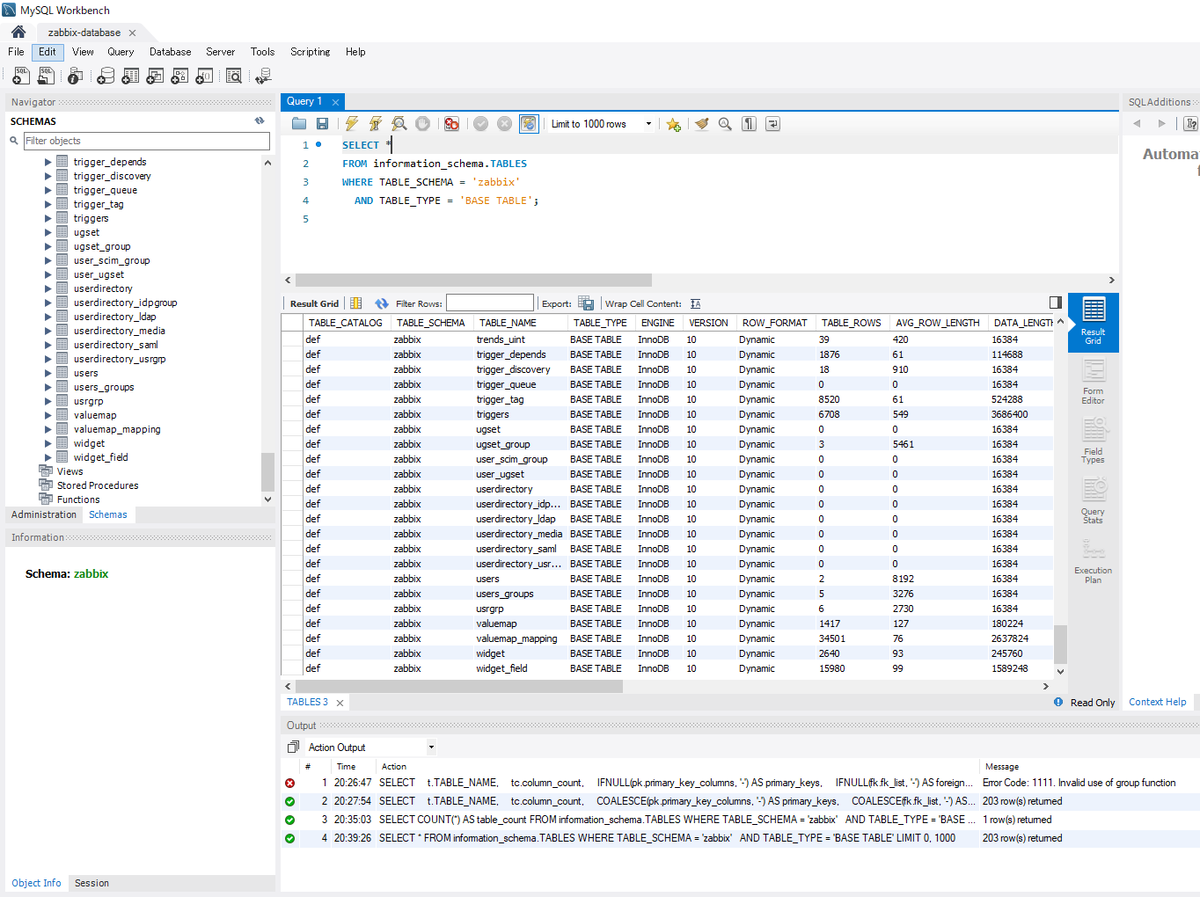Expand the valuemap table node
Viewport: 1200px width, 897px height.
(x=48, y=415)
